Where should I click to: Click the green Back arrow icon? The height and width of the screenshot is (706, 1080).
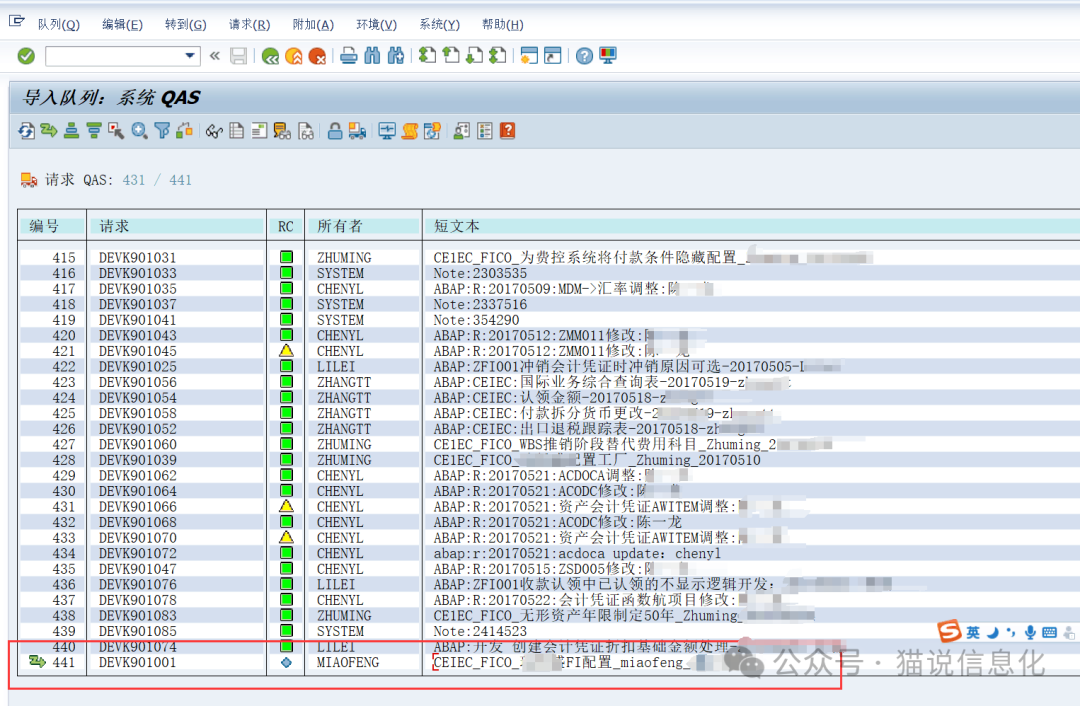pos(270,56)
